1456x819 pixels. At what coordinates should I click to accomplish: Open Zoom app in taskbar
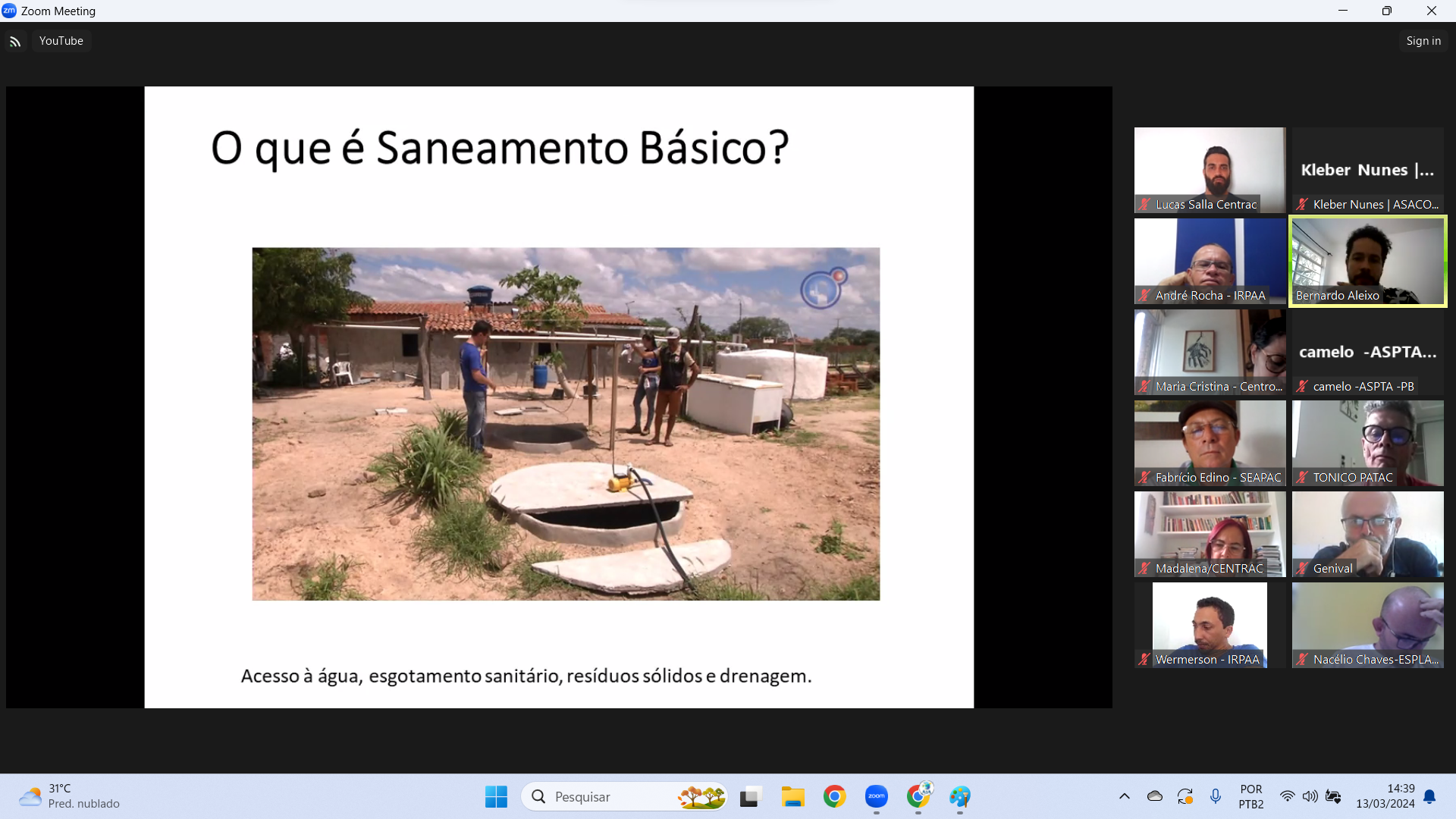[x=876, y=796]
